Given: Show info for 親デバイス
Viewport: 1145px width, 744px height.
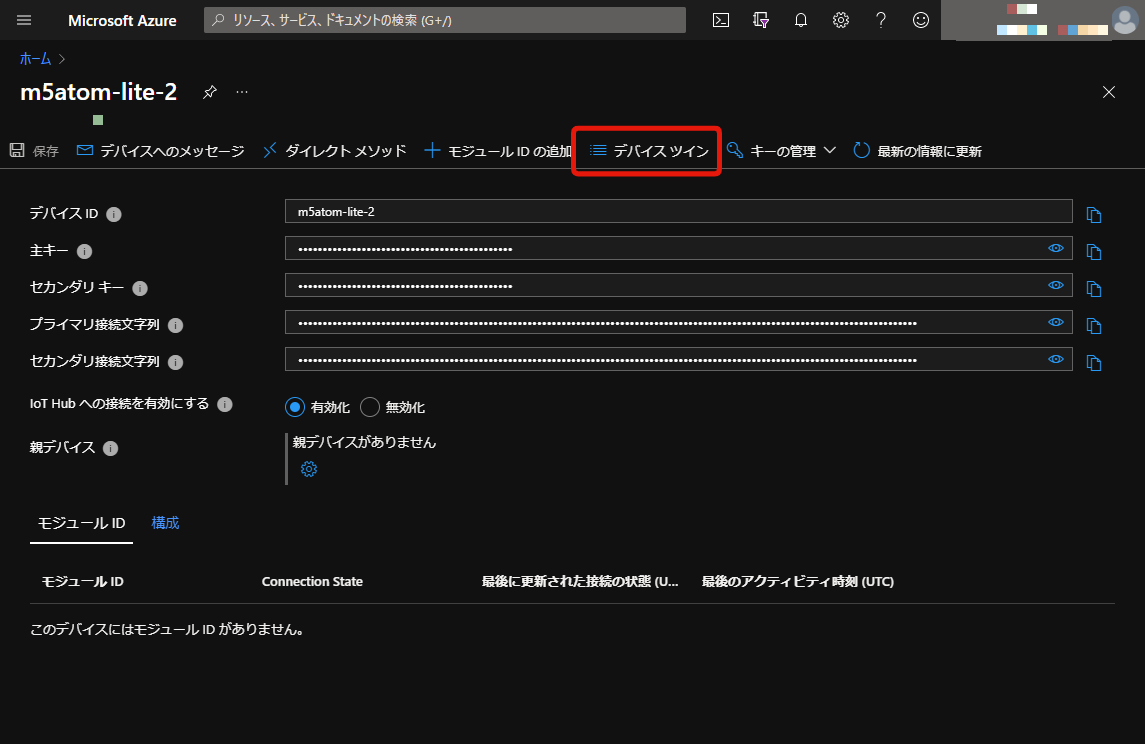Looking at the screenshot, I should [x=110, y=448].
